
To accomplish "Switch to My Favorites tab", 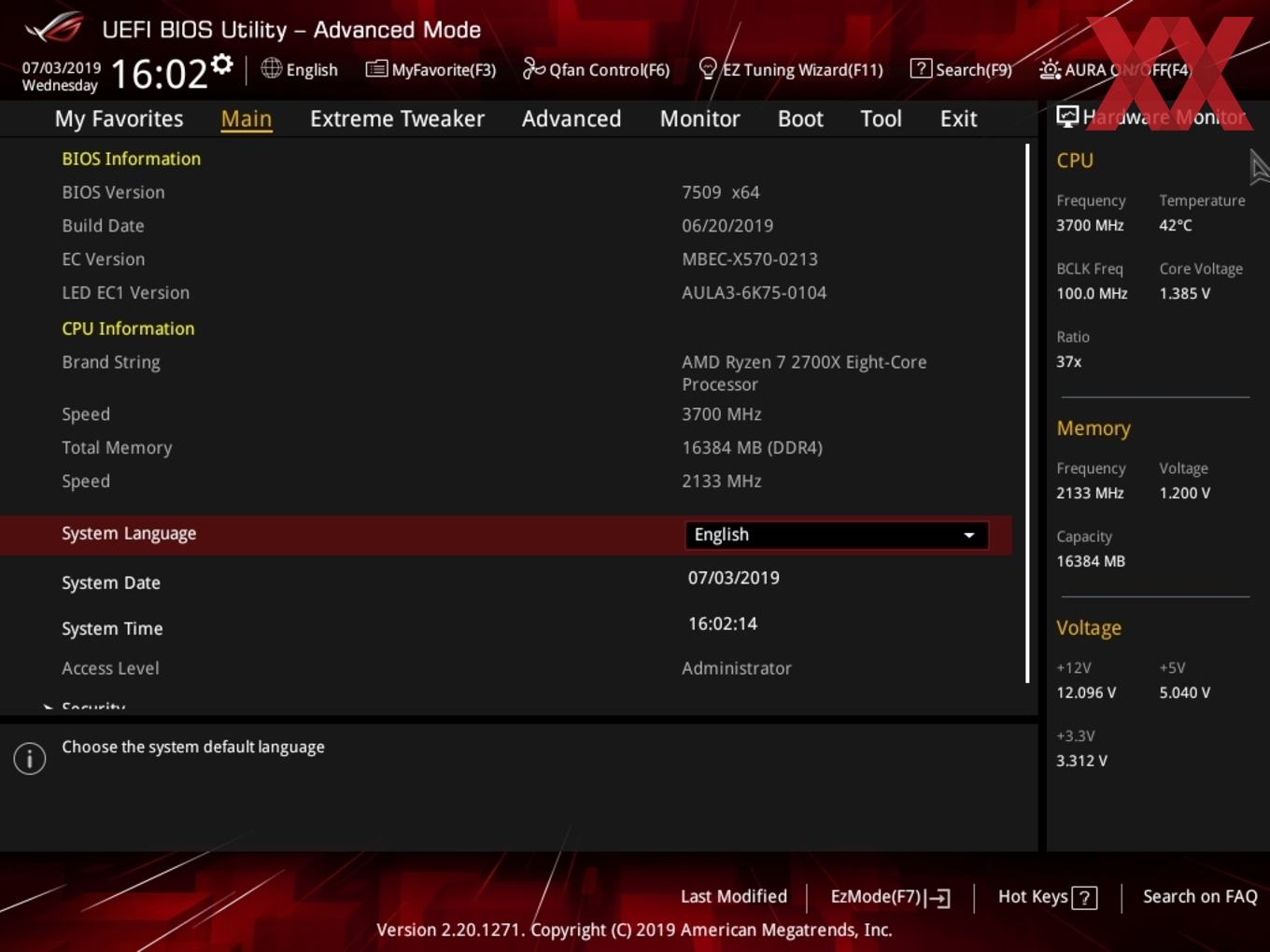I will point(119,119).
